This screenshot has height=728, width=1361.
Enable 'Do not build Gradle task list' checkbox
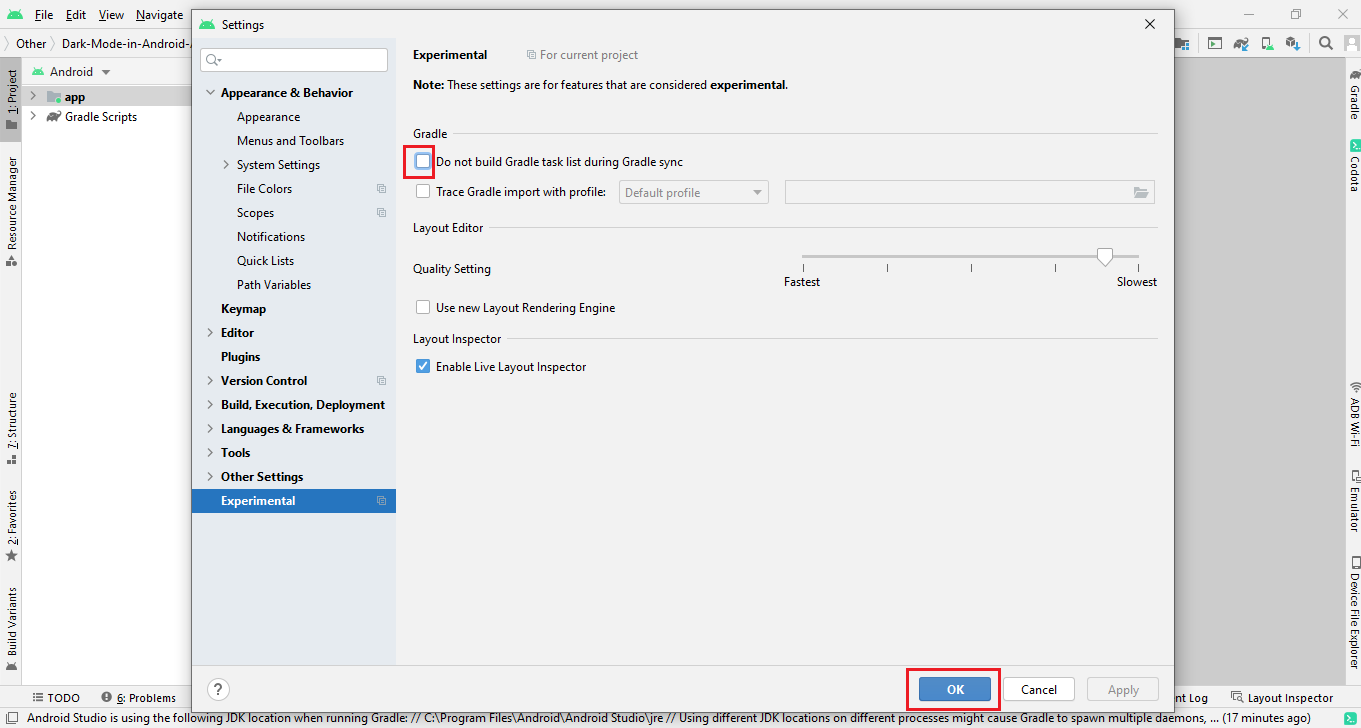tap(423, 161)
